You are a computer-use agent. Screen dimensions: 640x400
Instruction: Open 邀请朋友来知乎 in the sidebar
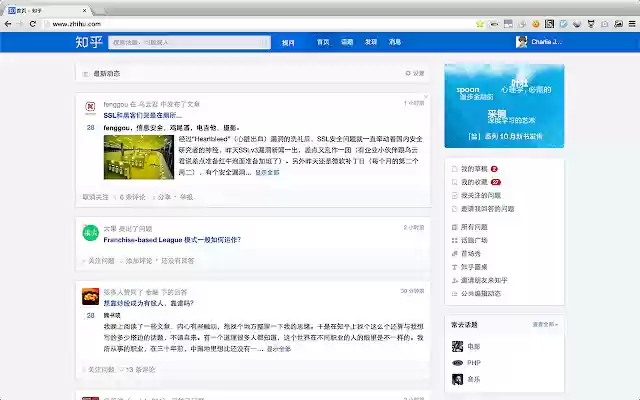click(484, 280)
